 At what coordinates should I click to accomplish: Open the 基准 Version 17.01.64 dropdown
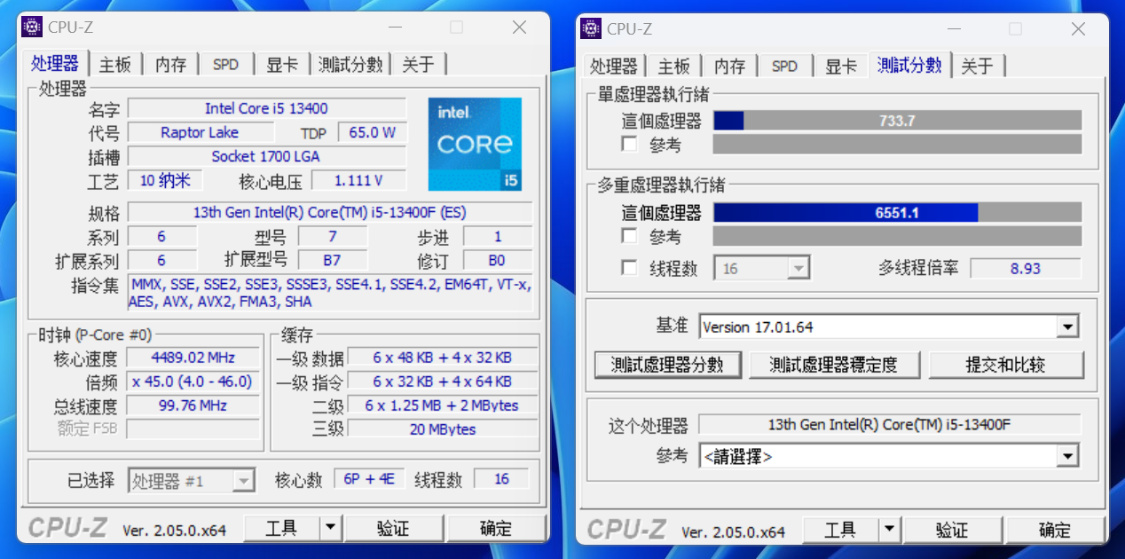click(889, 327)
